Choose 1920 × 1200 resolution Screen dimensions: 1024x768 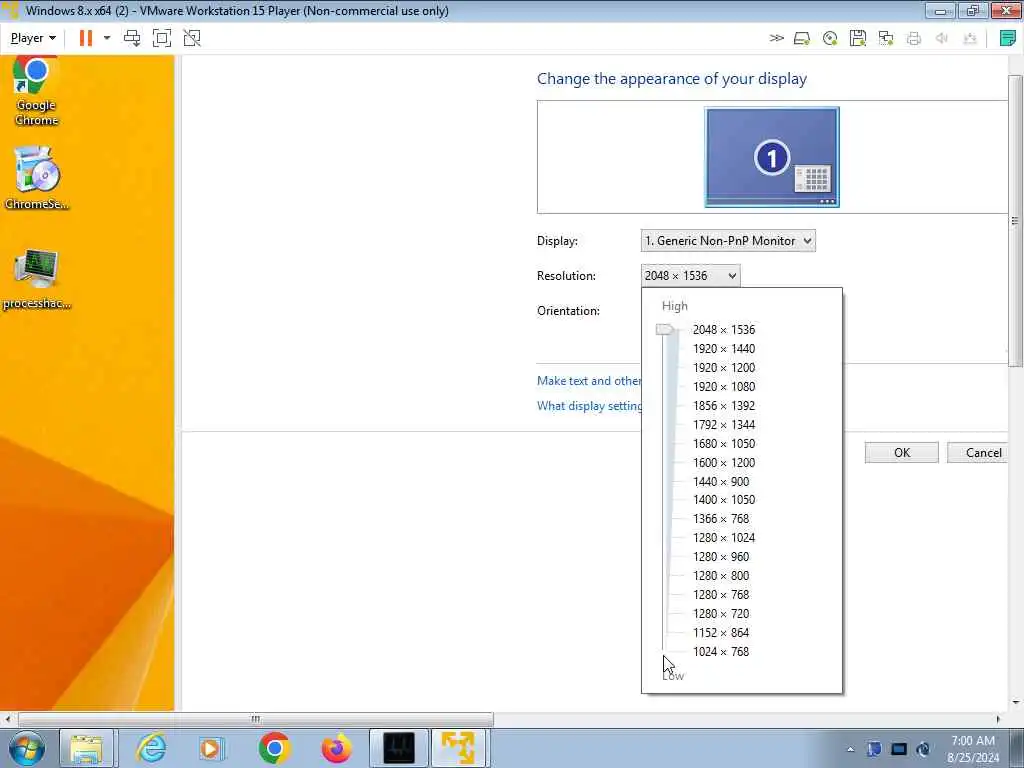[724, 368]
